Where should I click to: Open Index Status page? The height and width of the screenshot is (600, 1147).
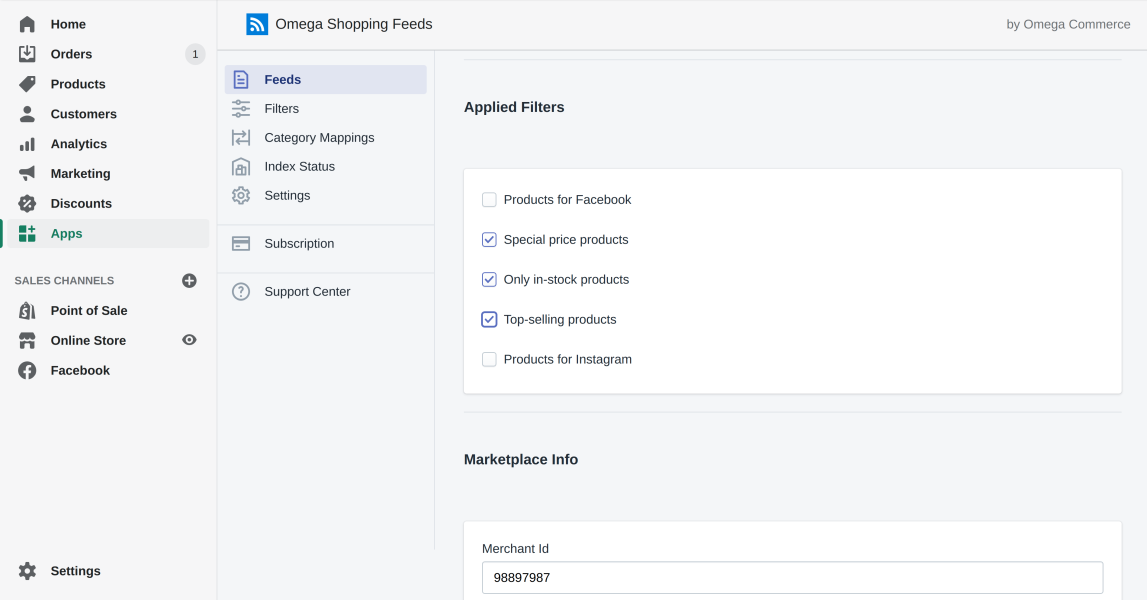(x=299, y=167)
